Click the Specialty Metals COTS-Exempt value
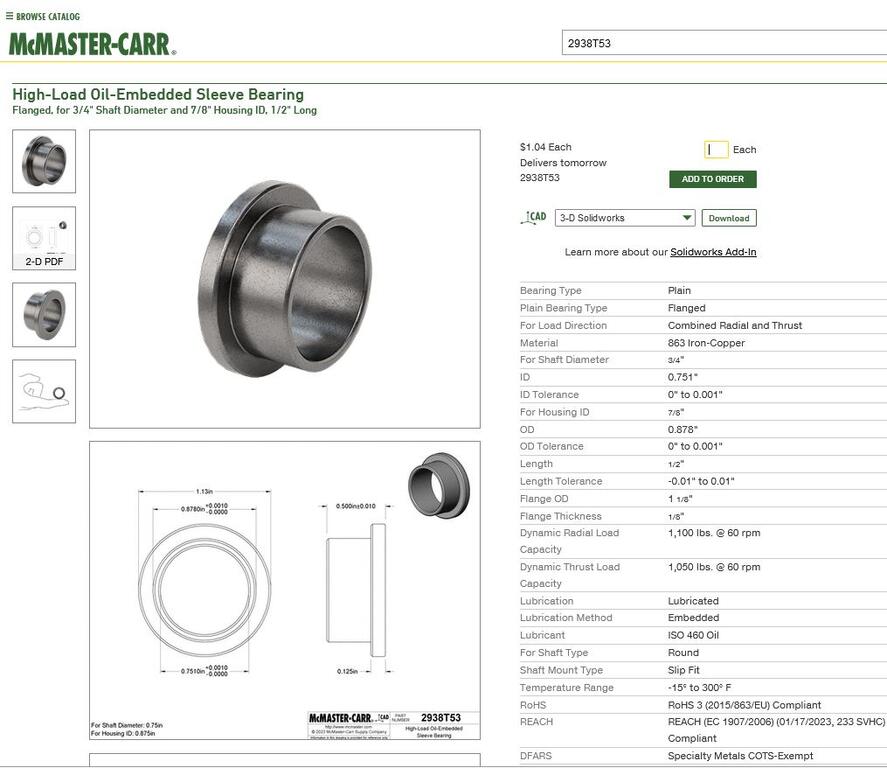The height and width of the screenshot is (768, 887). (x=740, y=756)
